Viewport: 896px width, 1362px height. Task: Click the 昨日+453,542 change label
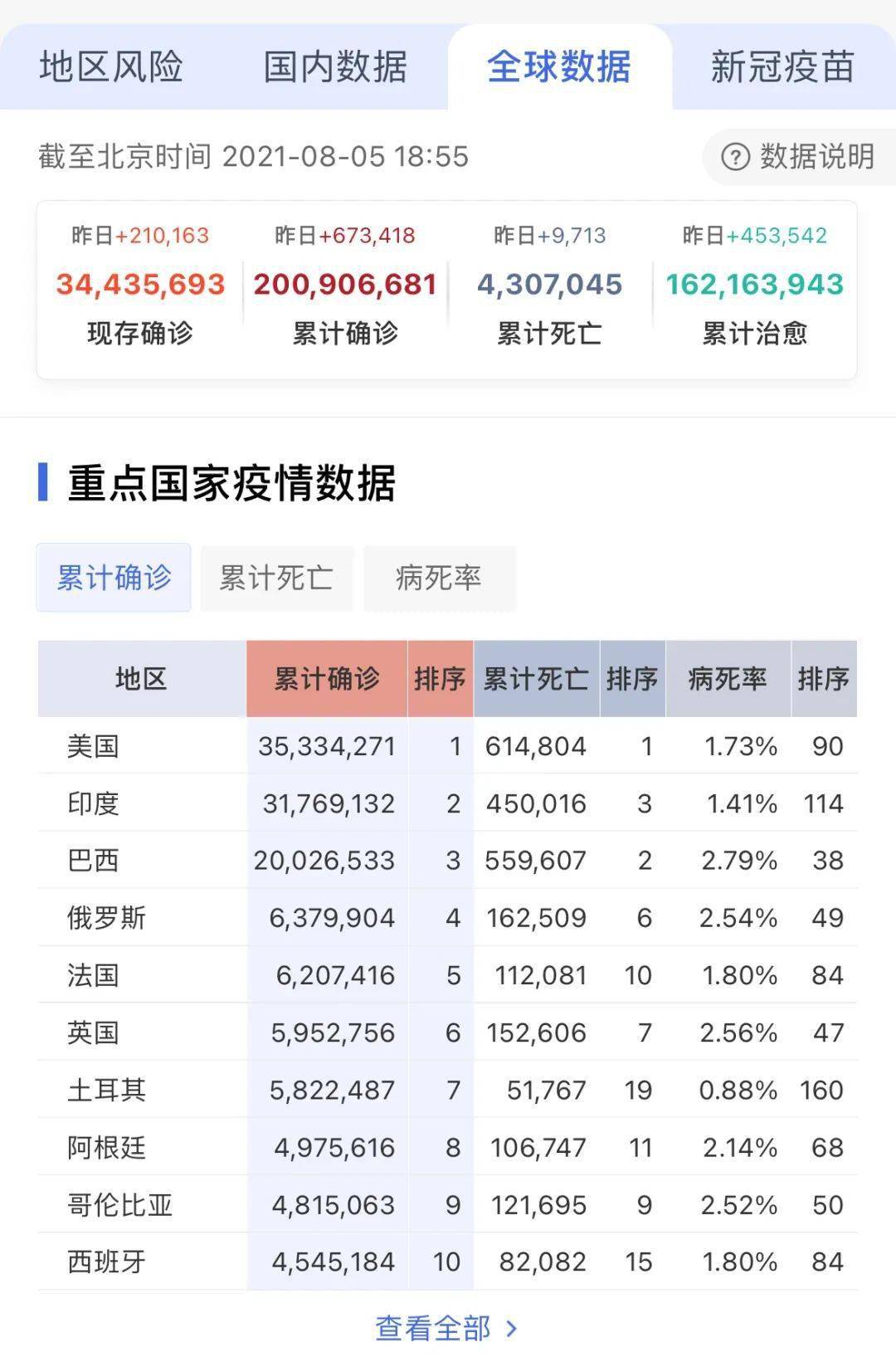(x=755, y=236)
